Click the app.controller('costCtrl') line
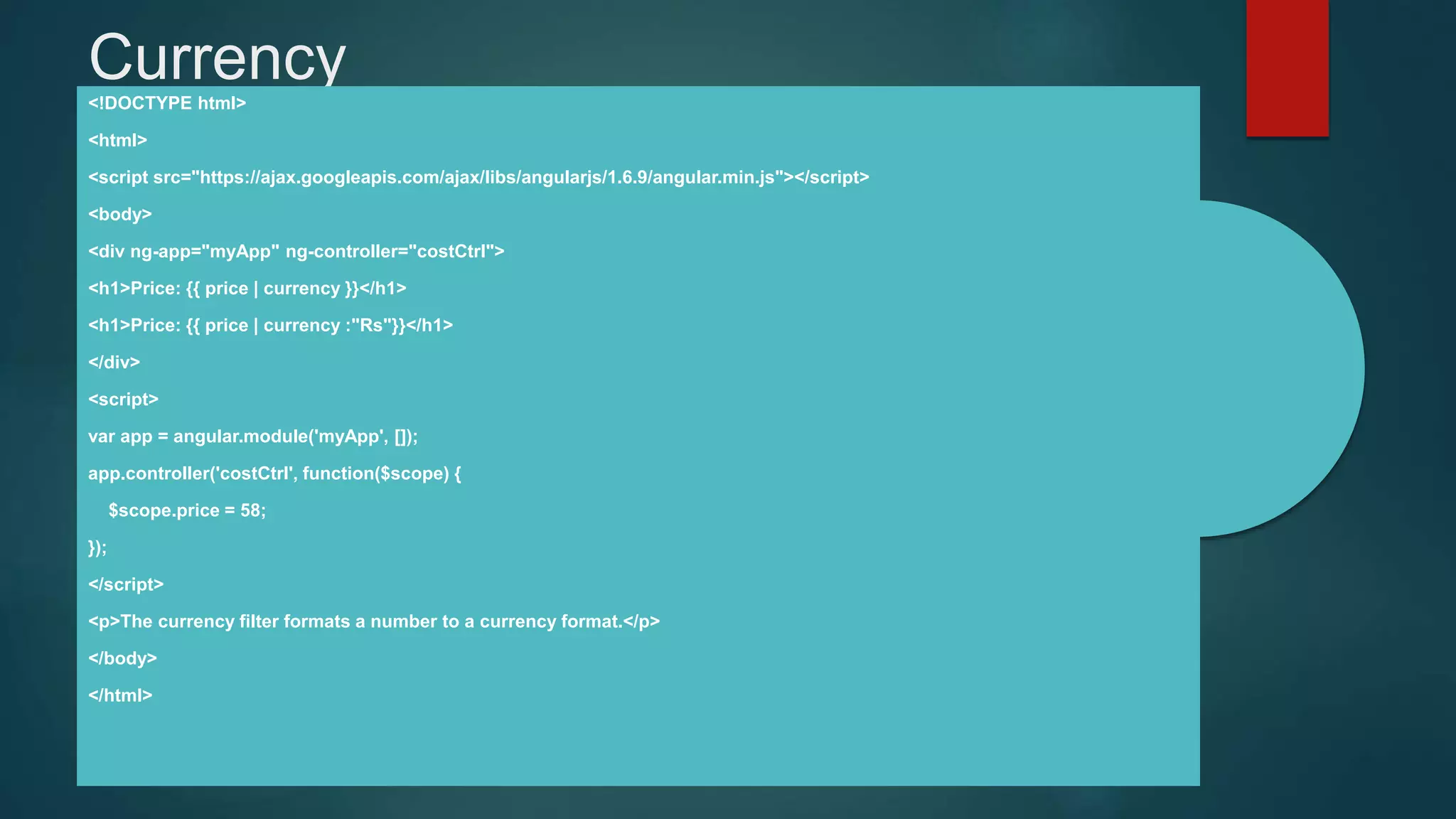 click(274, 473)
